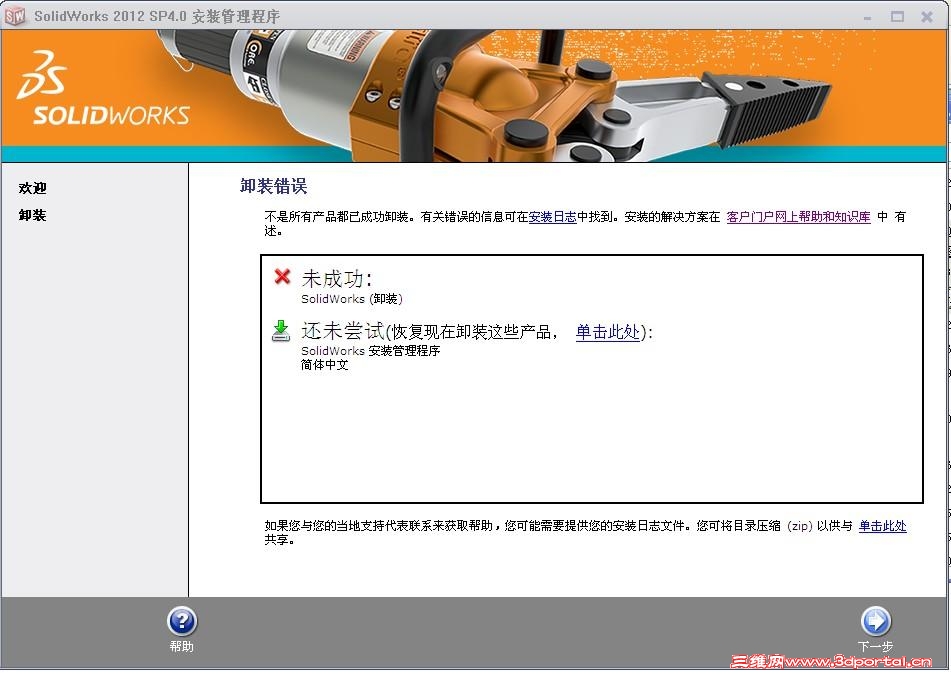The width and height of the screenshot is (951, 675).
Task: Click the 简体中文 entry
Action: 325,364
